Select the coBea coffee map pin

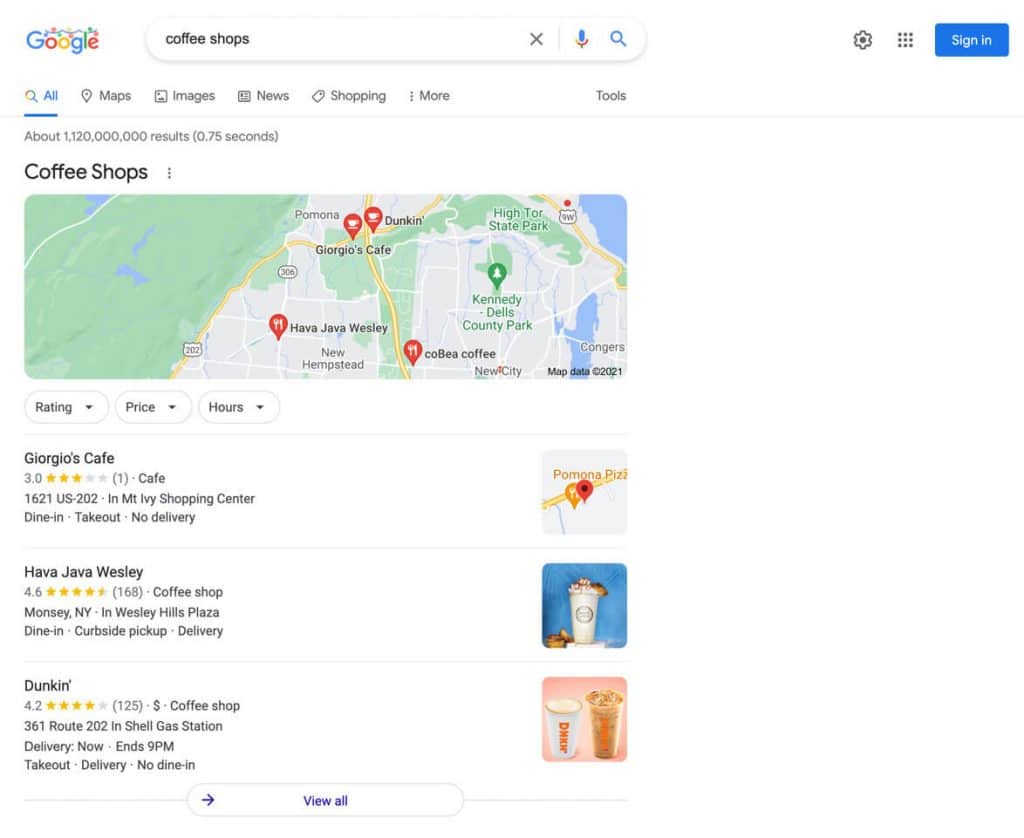click(412, 352)
